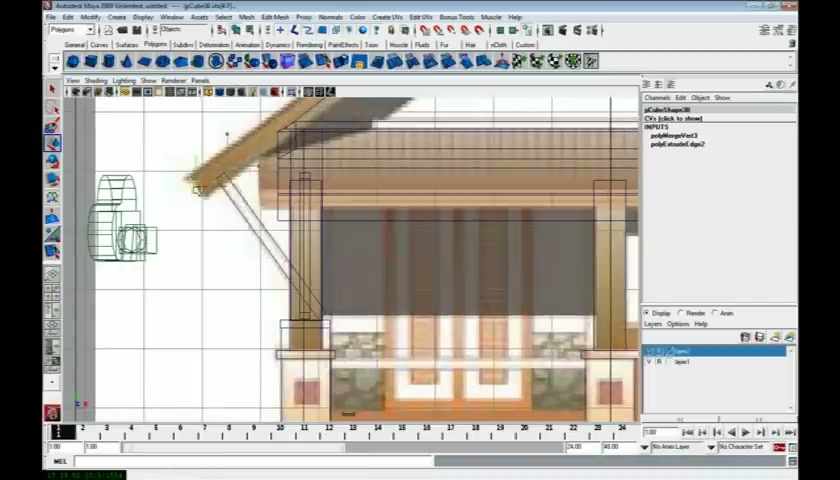840x480 pixels.
Task: Create a polygon cone from the shelf
Action: tap(126, 61)
